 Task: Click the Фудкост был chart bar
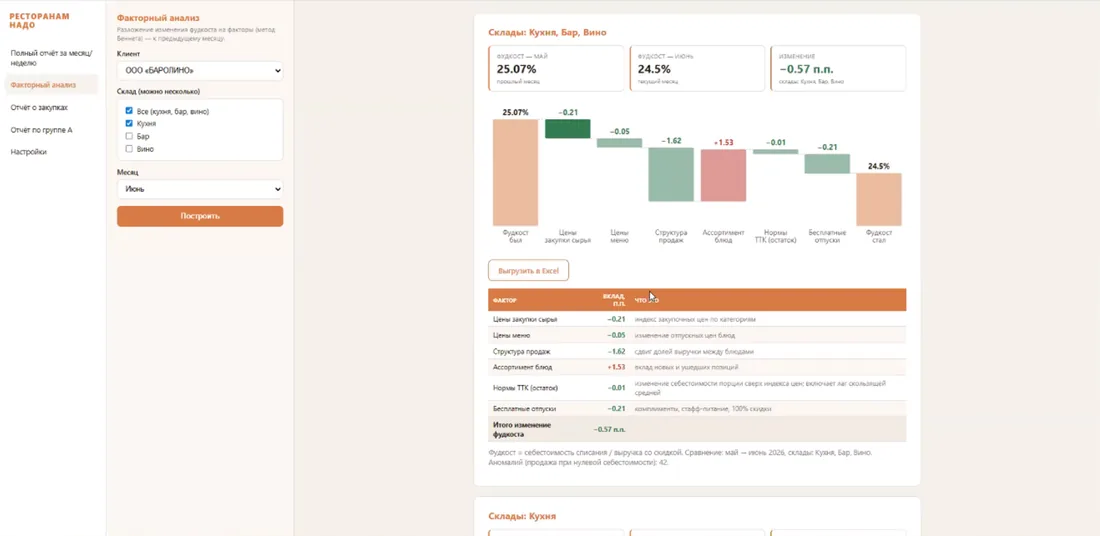tap(516, 173)
